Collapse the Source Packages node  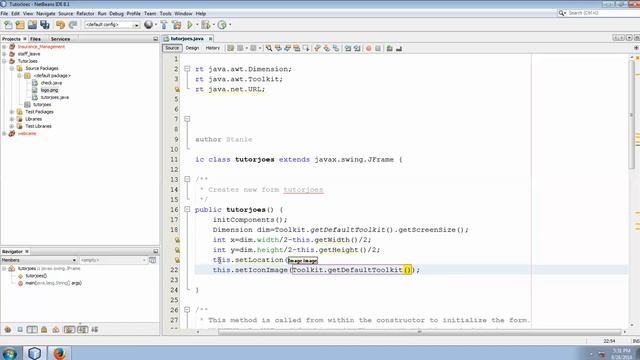(x=12, y=68)
